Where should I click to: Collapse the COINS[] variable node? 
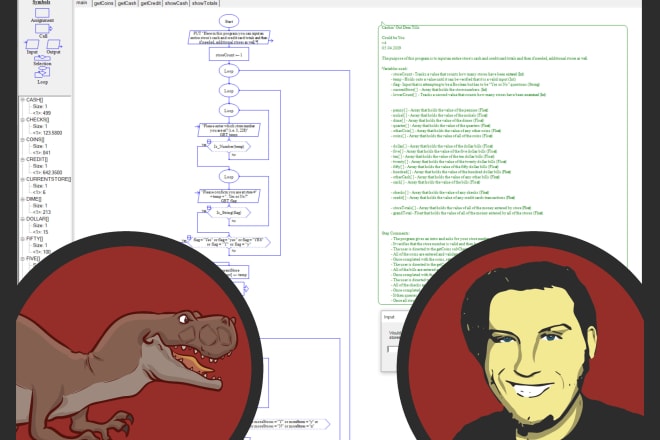23,139
